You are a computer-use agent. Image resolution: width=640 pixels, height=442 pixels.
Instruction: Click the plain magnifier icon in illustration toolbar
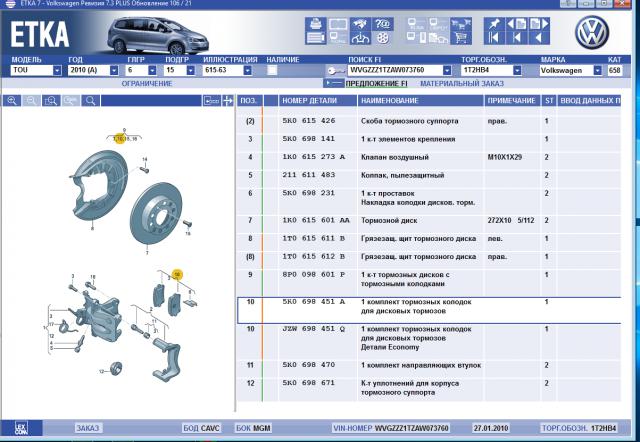click(x=91, y=100)
